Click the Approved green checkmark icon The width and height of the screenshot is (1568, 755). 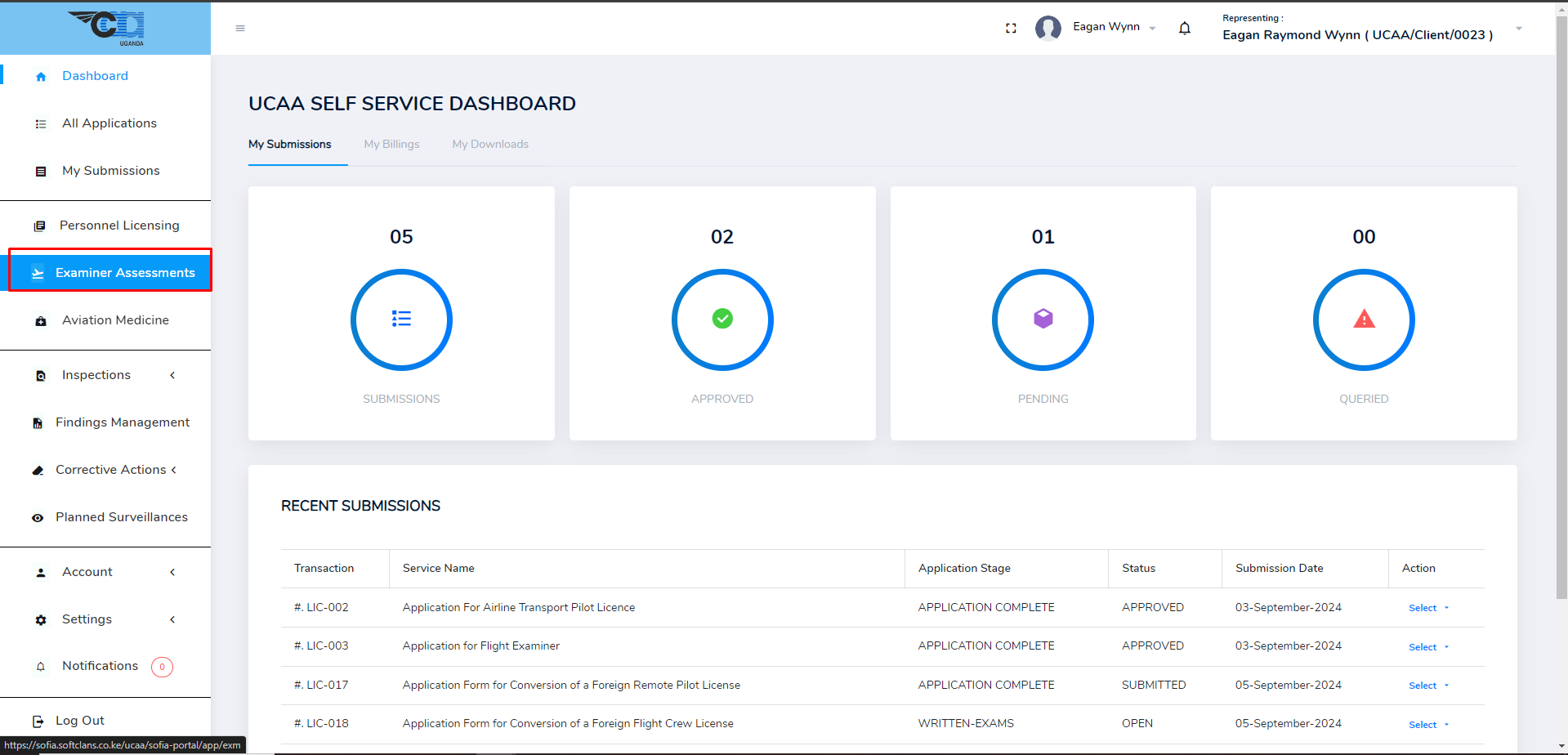click(x=722, y=319)
